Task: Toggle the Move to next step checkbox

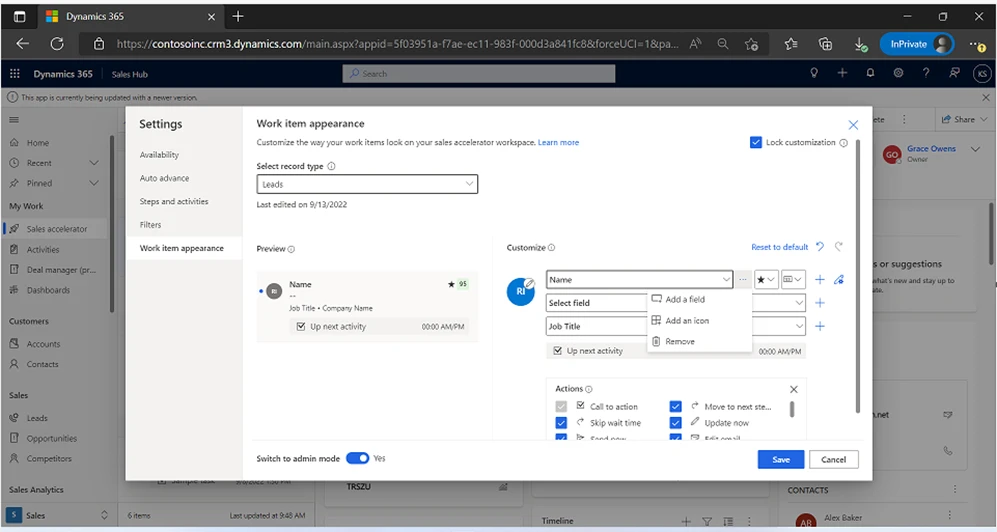Action: coord(675,406)
